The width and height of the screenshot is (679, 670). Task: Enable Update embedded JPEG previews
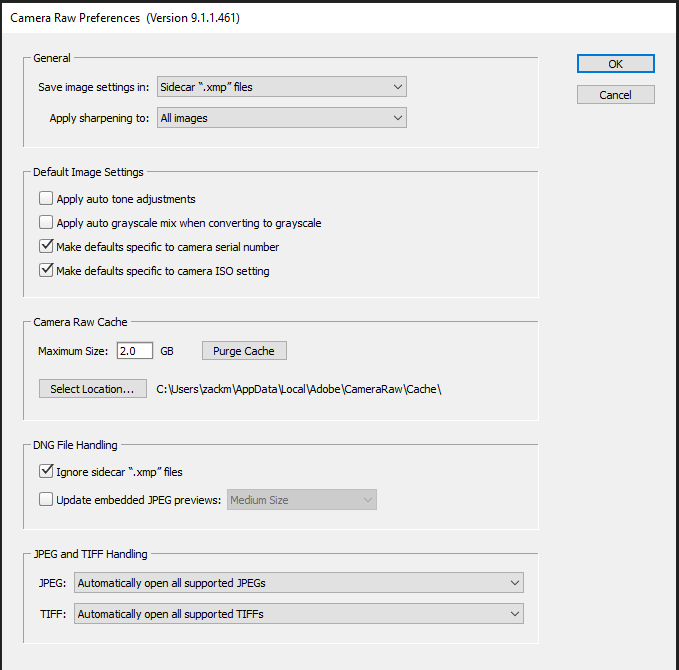[46, 500]
